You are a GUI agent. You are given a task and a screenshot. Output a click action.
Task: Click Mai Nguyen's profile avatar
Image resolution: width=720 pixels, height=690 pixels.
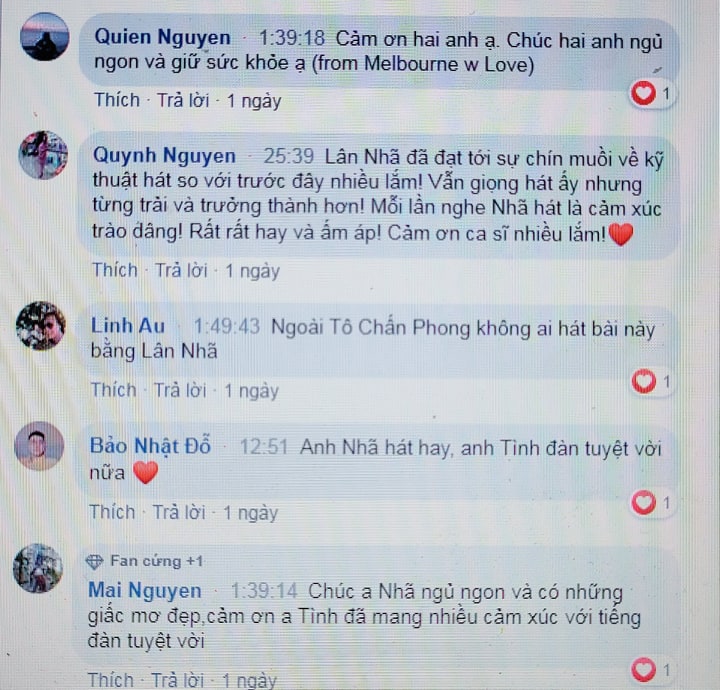click(38, 568)
